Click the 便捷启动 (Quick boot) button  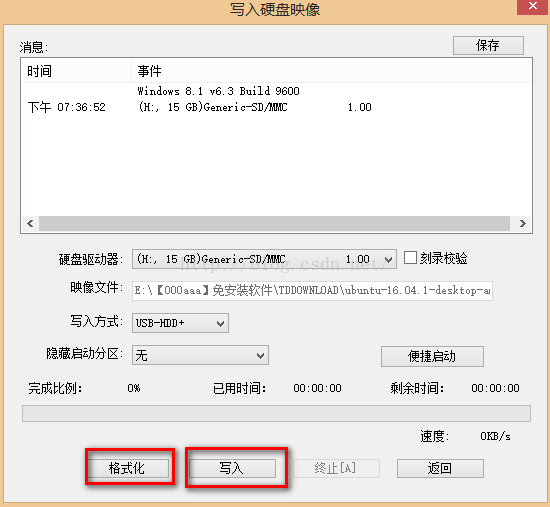pyautogui.click(x=432, y=356)
